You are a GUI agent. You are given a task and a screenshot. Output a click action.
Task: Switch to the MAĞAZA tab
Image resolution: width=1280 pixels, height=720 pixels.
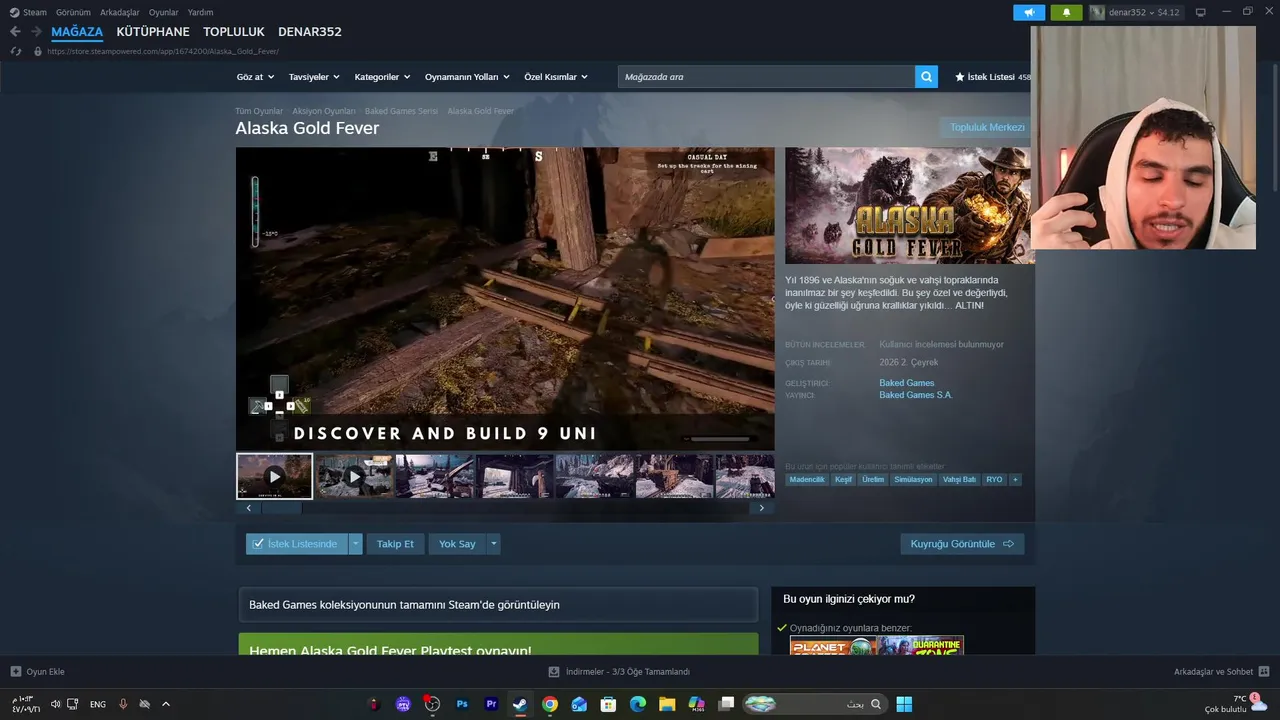pyautogui.click(x=77, y=32)
